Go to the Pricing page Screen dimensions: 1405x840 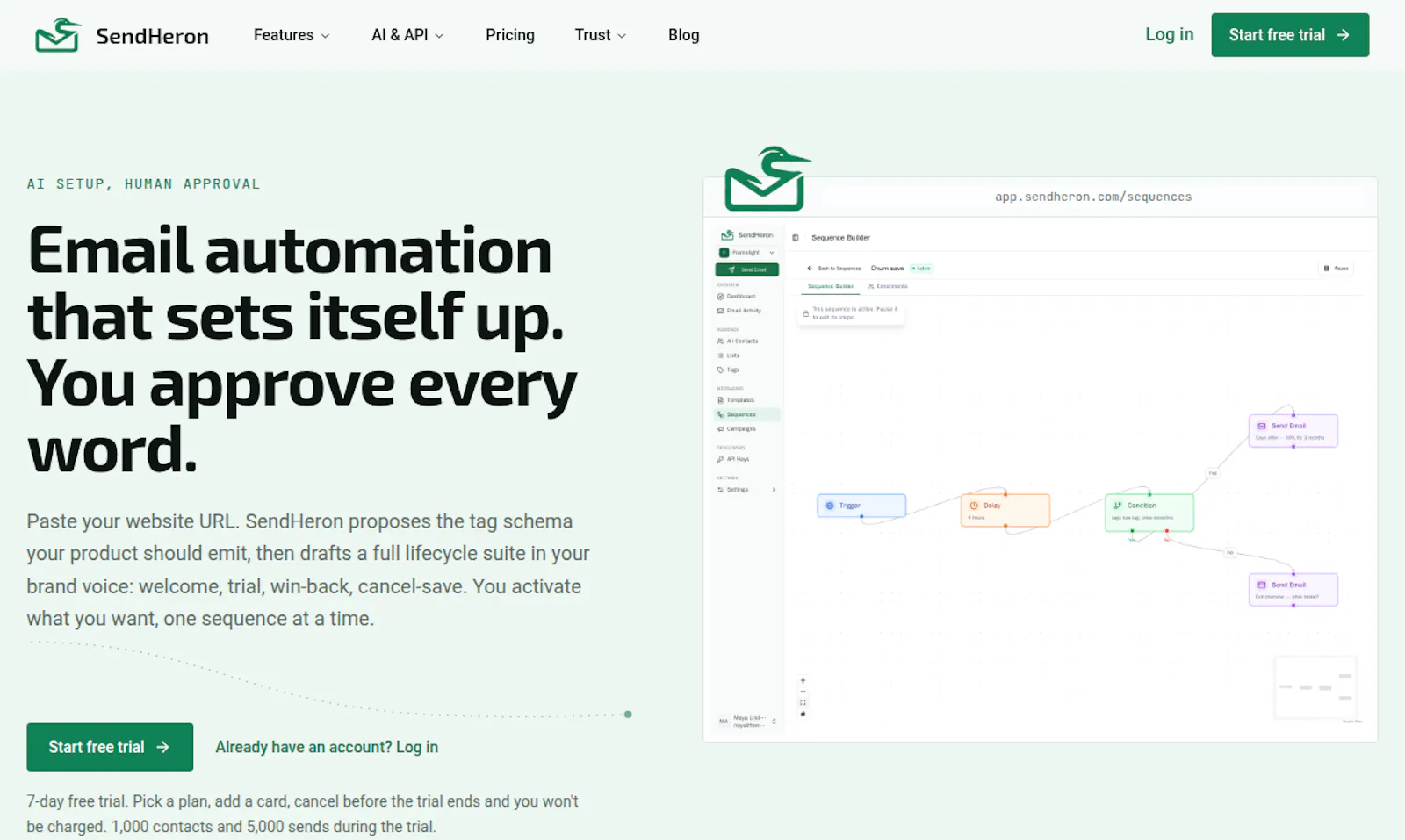[510, 35]
